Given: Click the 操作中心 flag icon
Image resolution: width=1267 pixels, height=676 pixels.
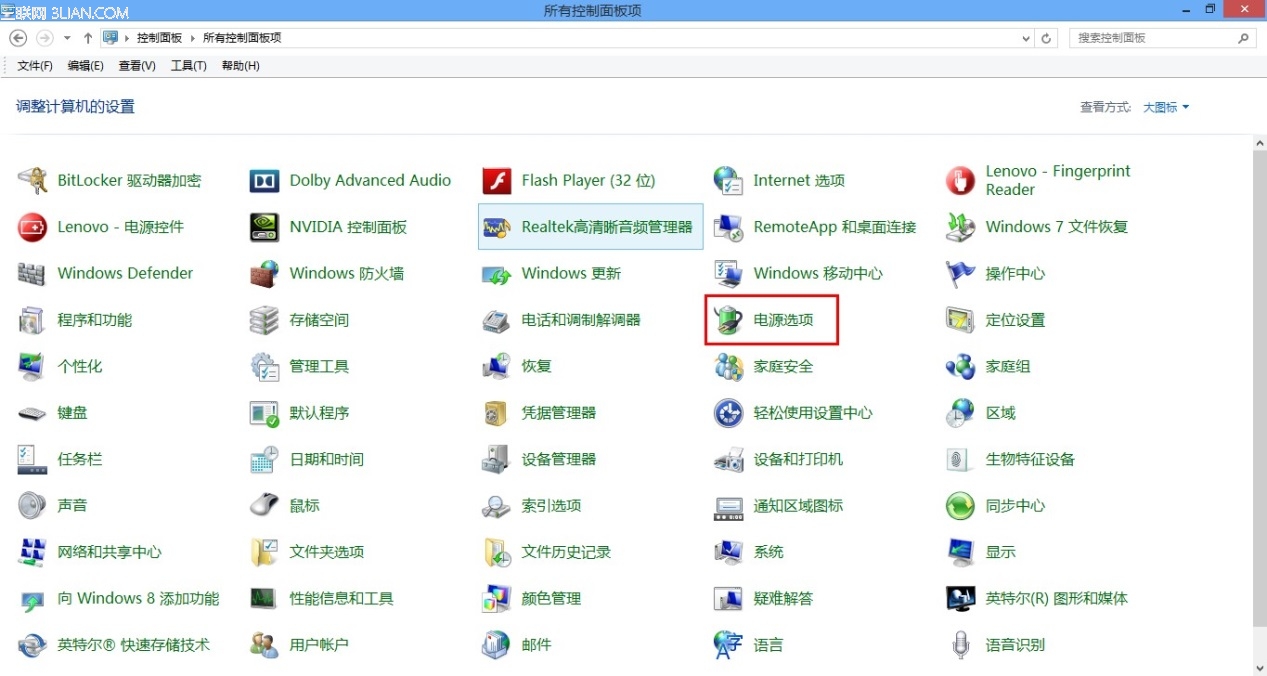Looking at the screenshot, I should 960,273.
